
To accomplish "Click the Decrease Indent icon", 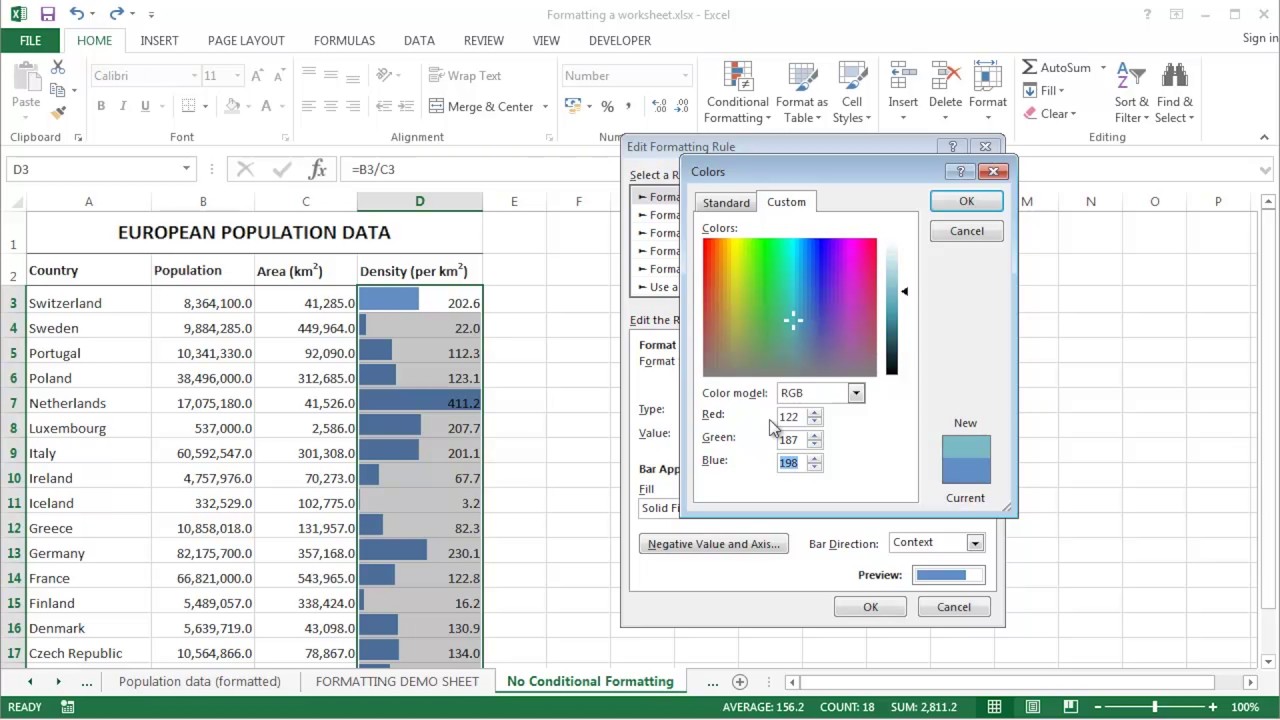I will [384, 106].
